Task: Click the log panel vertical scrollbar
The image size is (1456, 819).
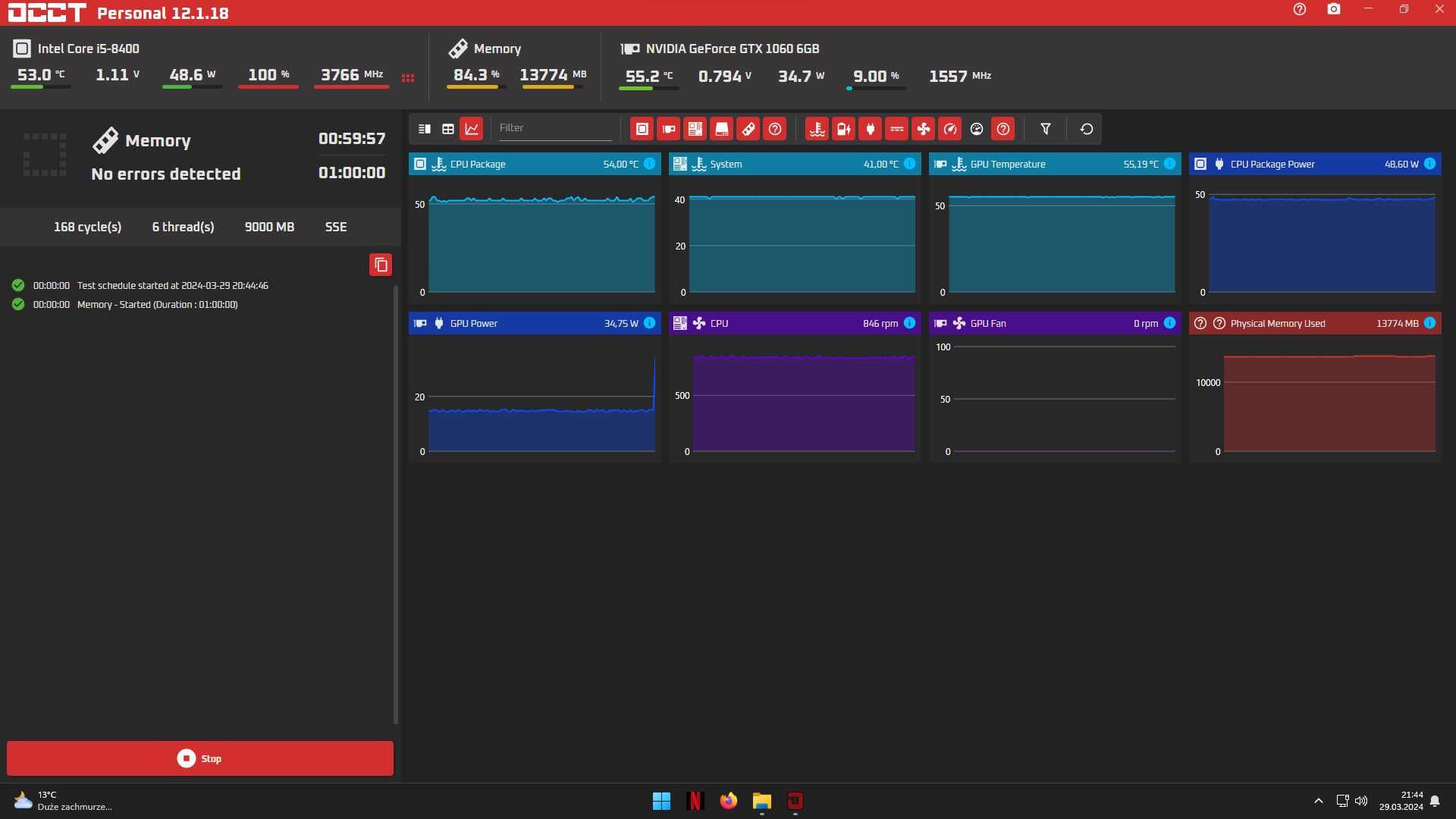Action: pos(396,504)
